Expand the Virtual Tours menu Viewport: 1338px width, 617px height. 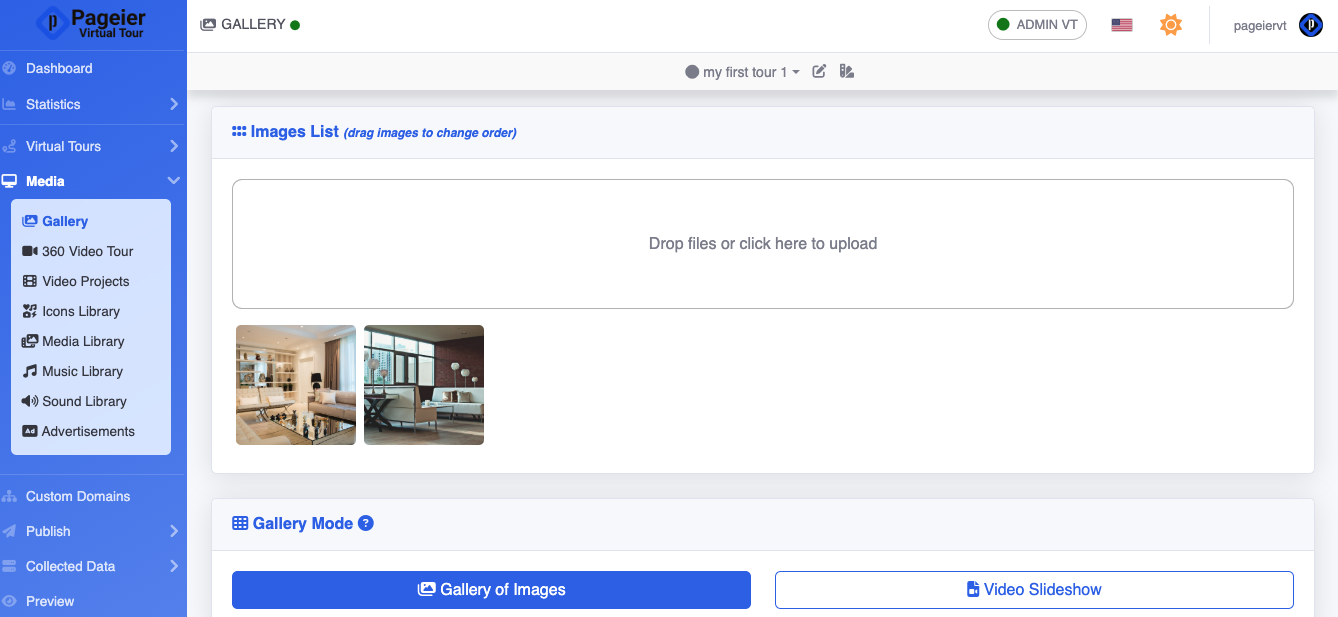point(92,146)
